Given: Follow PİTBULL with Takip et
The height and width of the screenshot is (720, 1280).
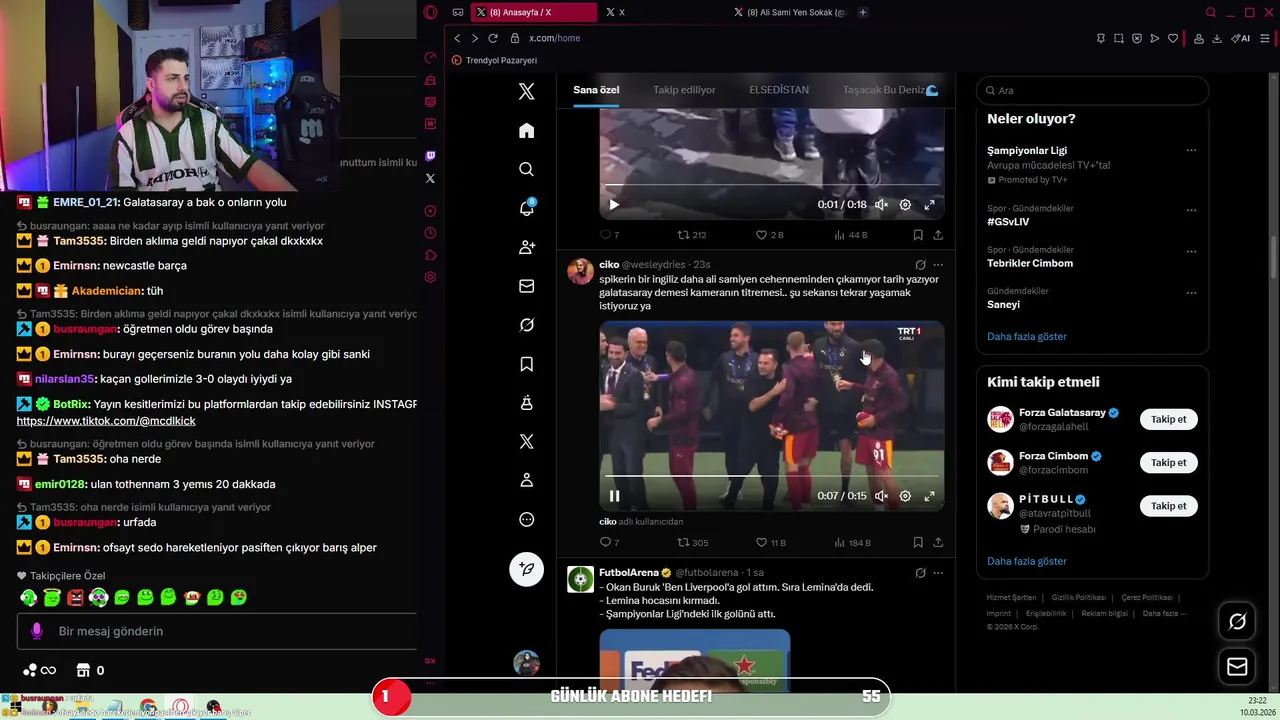Looking at the screenshot, I should click(1168, 505).
